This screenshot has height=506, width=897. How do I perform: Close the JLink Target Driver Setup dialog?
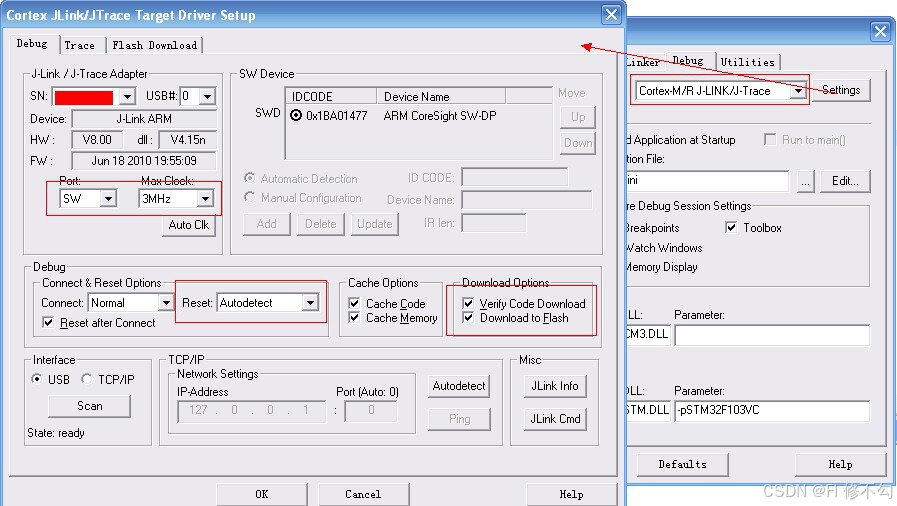[x=611, y=14]
